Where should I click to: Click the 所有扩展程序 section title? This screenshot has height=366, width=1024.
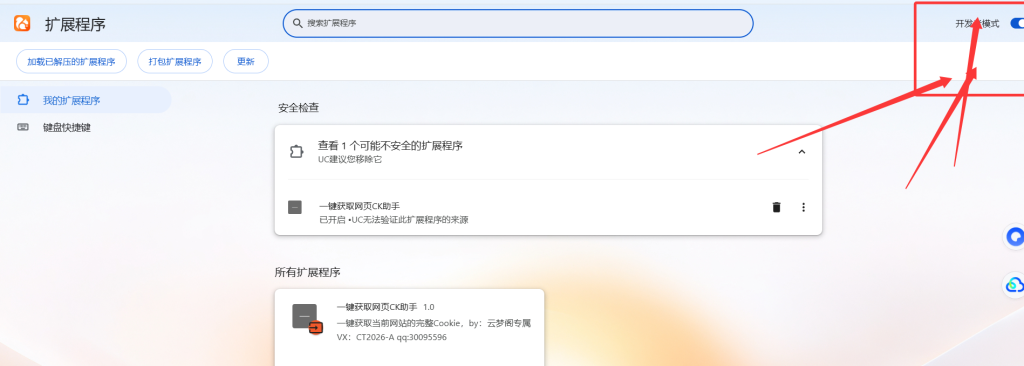click(x=308, y=272)
